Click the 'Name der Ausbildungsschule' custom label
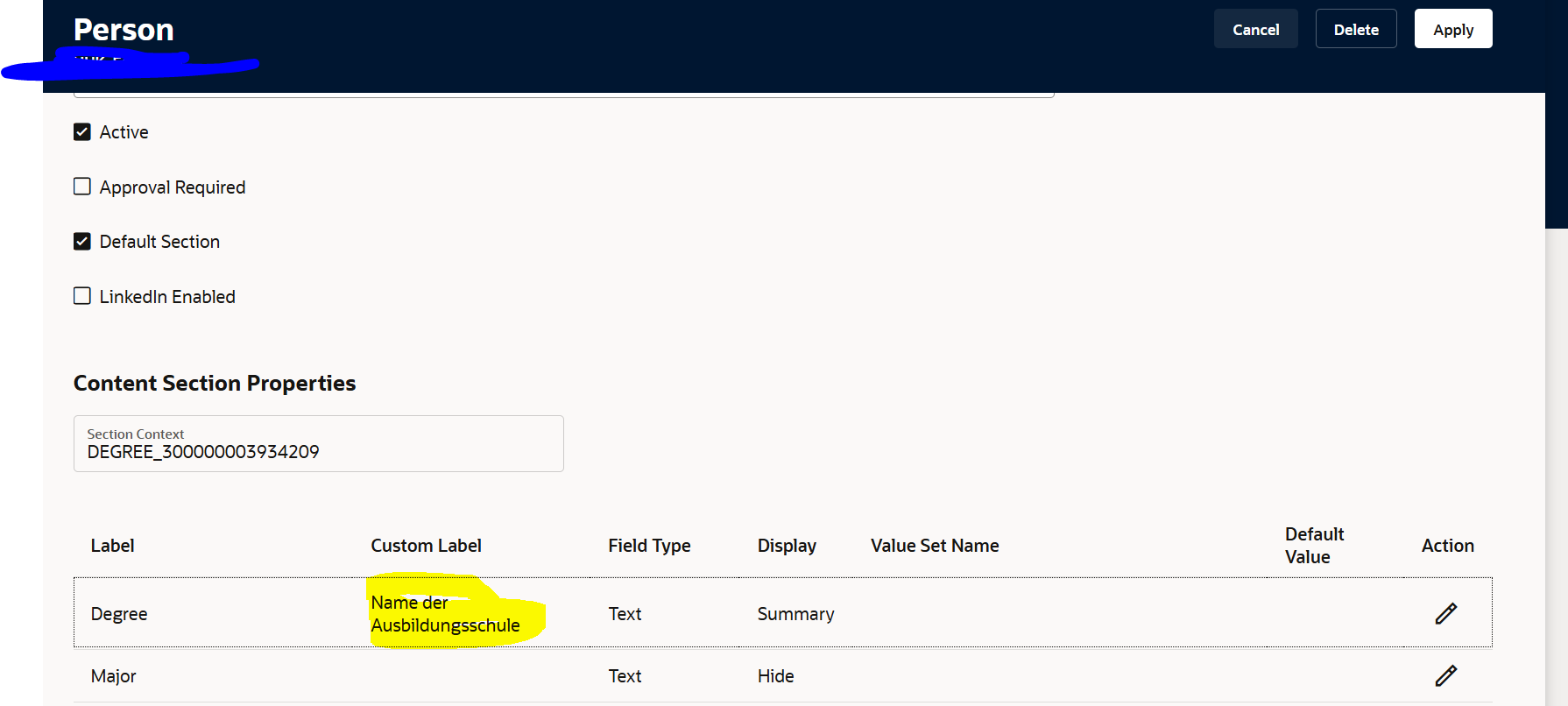The width and height of the screenshot is (1568, 706). (445, 614)
